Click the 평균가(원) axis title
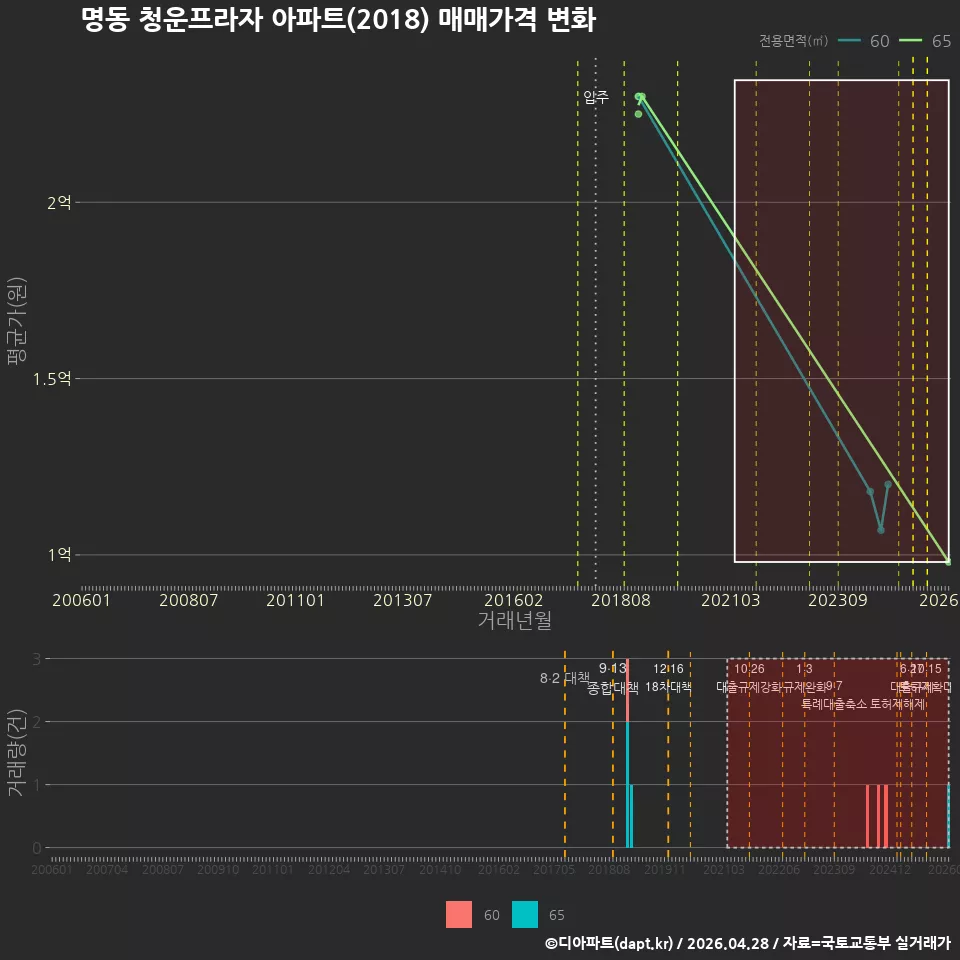Image resolution: width=960 pixels, height=960 pixels. (17, 321)
